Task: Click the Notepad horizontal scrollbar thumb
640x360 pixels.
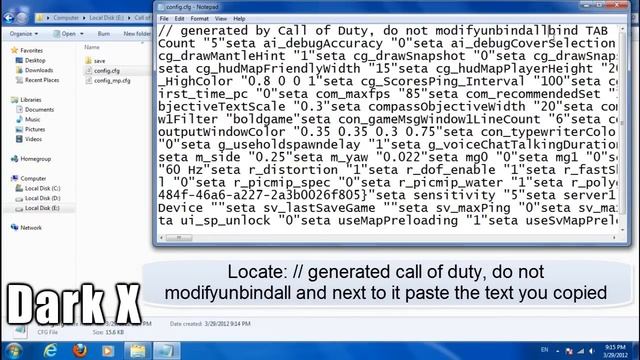Action: pyautogui.click(x=179, y=237)
